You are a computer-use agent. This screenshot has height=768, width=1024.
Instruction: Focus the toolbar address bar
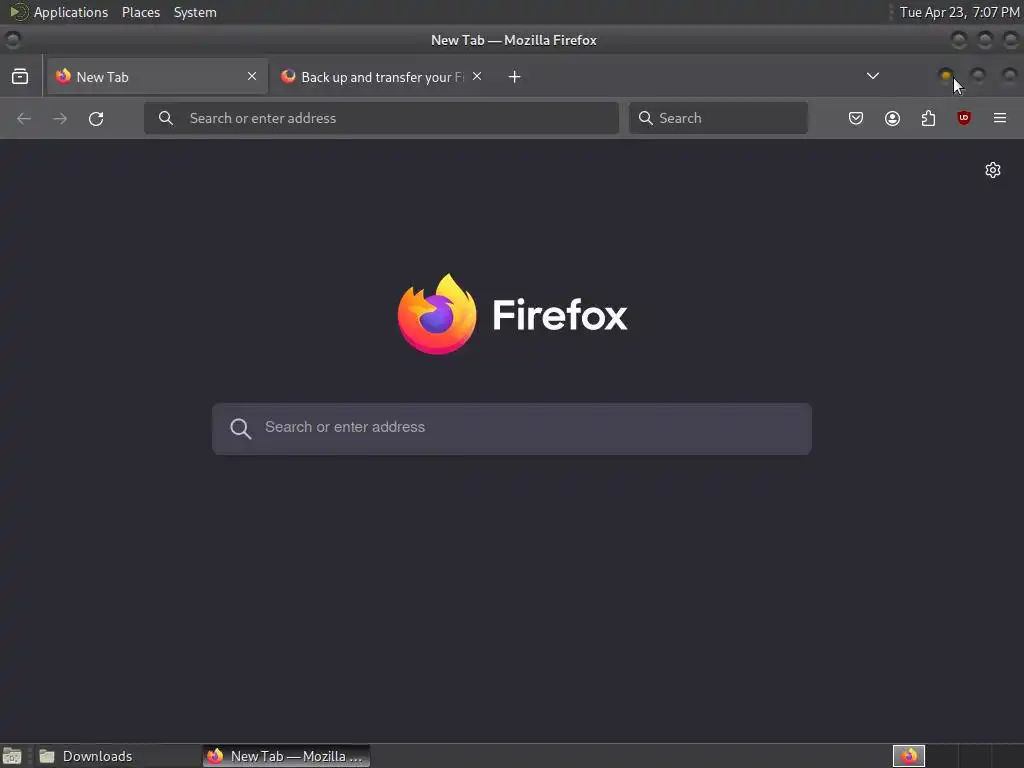(381, 118)
